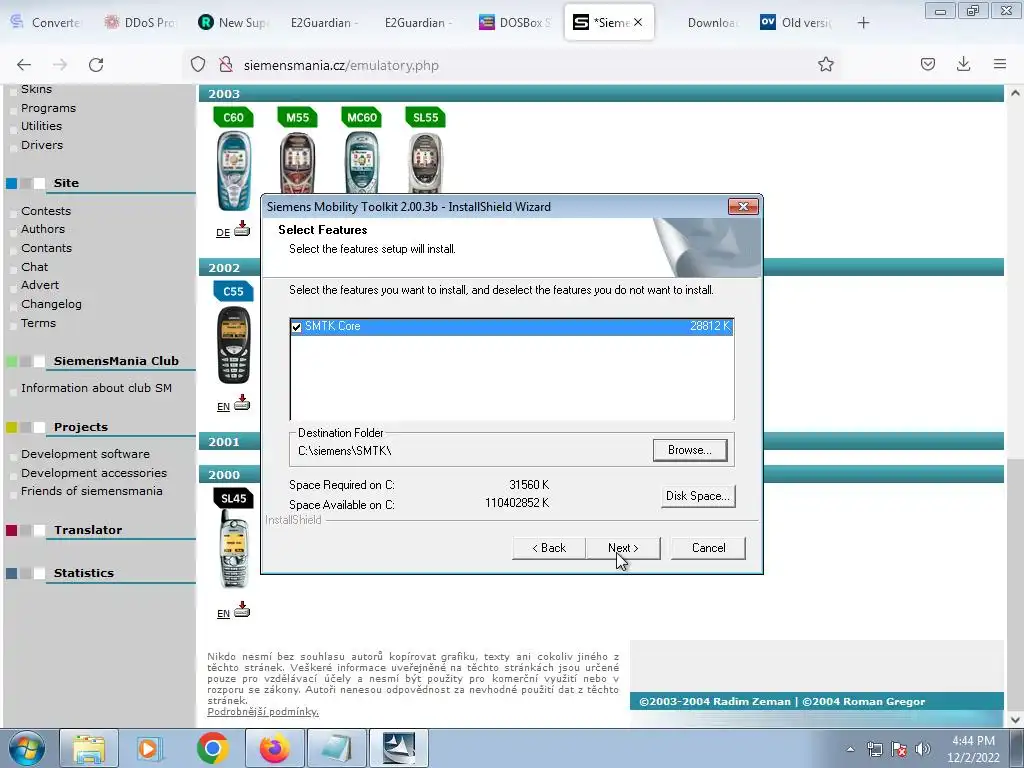The image size is (1024, 768).
Task: Open the Translator section heading
Action: 88,530
